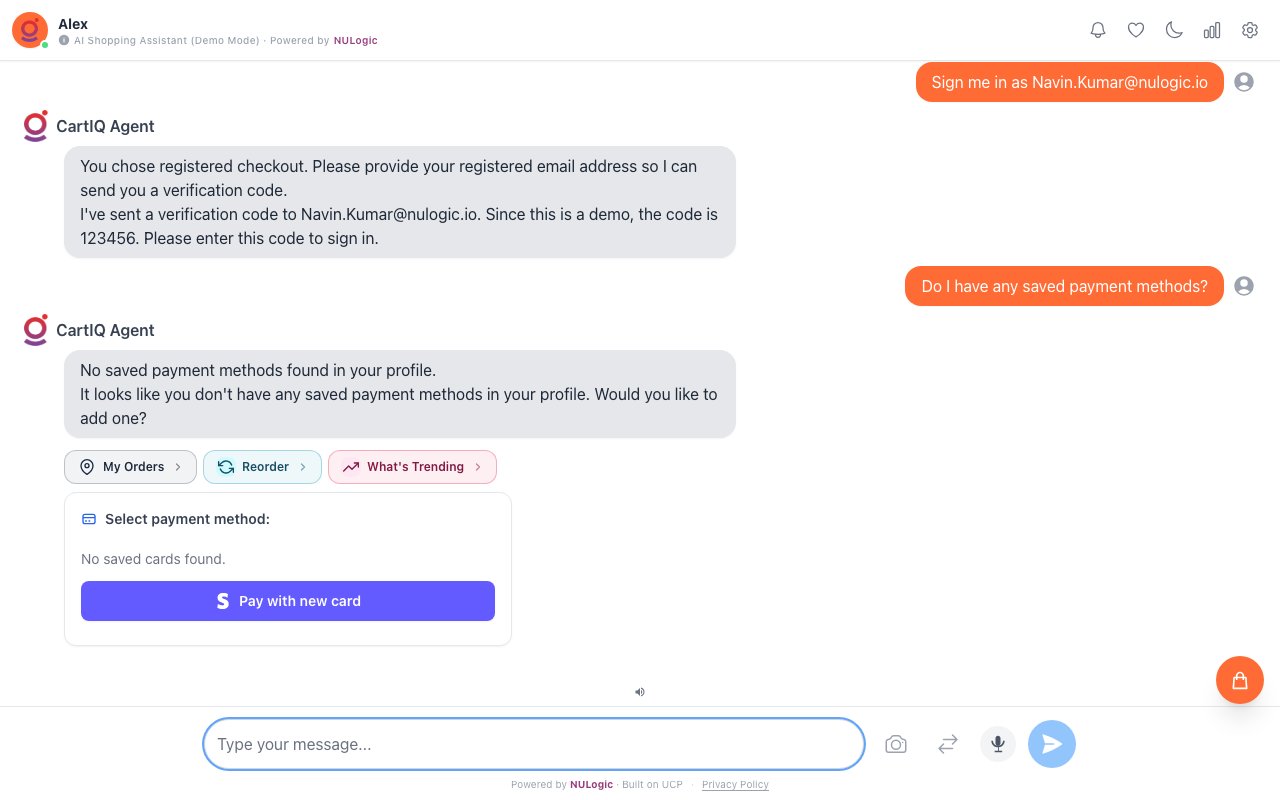Click the user profile avatar beside the message

click(x=1244, y=82)
